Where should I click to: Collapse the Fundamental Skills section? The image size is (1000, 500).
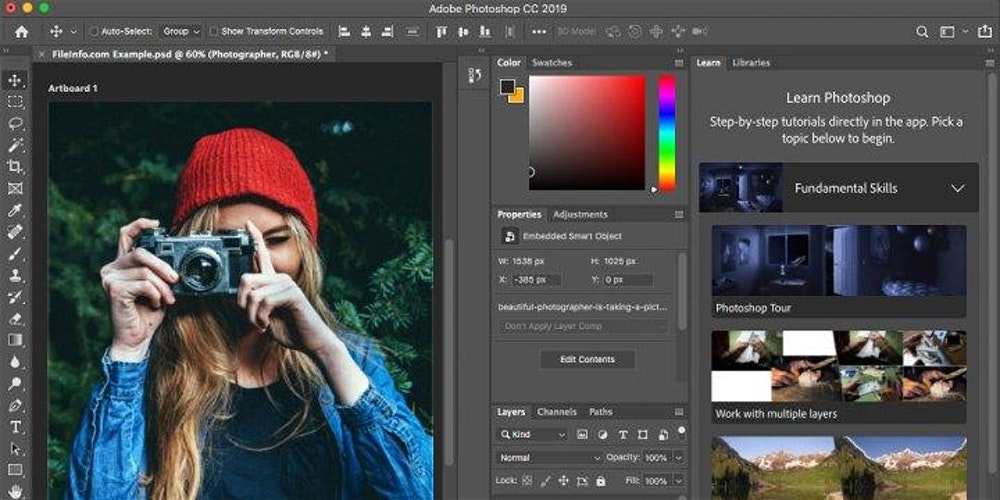tap(957, 188)
